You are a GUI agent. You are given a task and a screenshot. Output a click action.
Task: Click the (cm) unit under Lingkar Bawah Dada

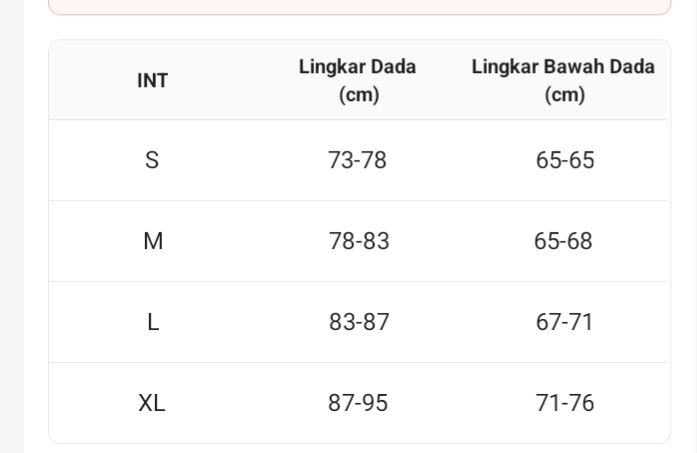point(565,95)
